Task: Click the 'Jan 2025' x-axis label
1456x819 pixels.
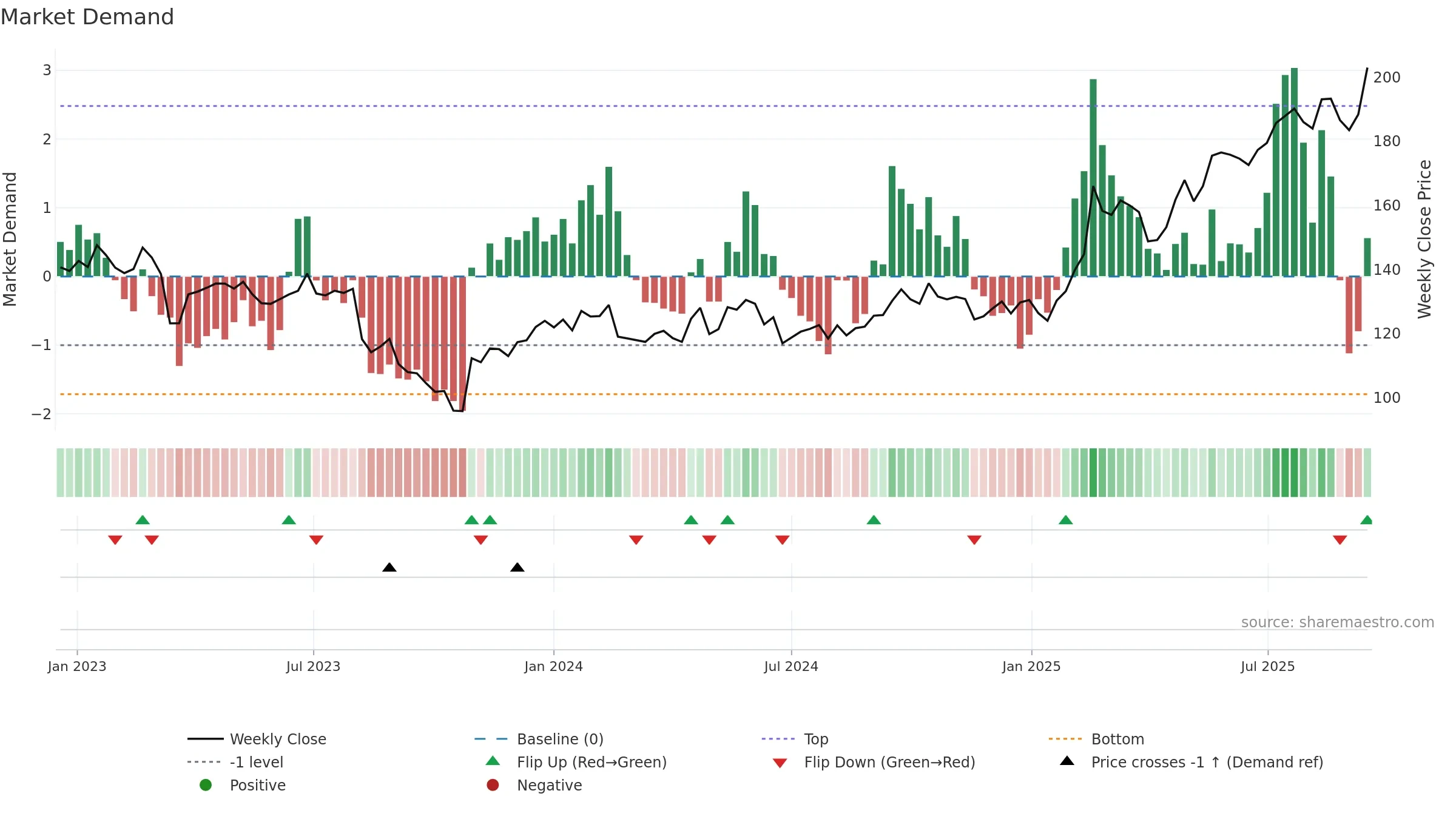Action: pos(1031,666)
